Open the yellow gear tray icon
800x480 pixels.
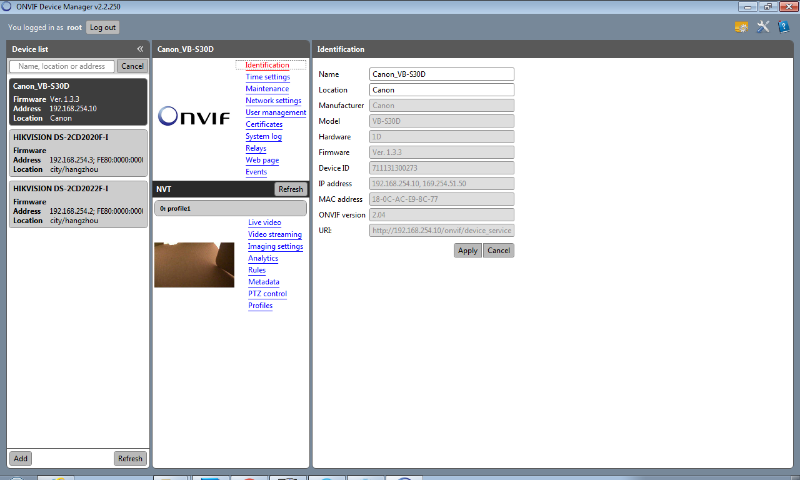pyautogui.click(x=741, y=27)
